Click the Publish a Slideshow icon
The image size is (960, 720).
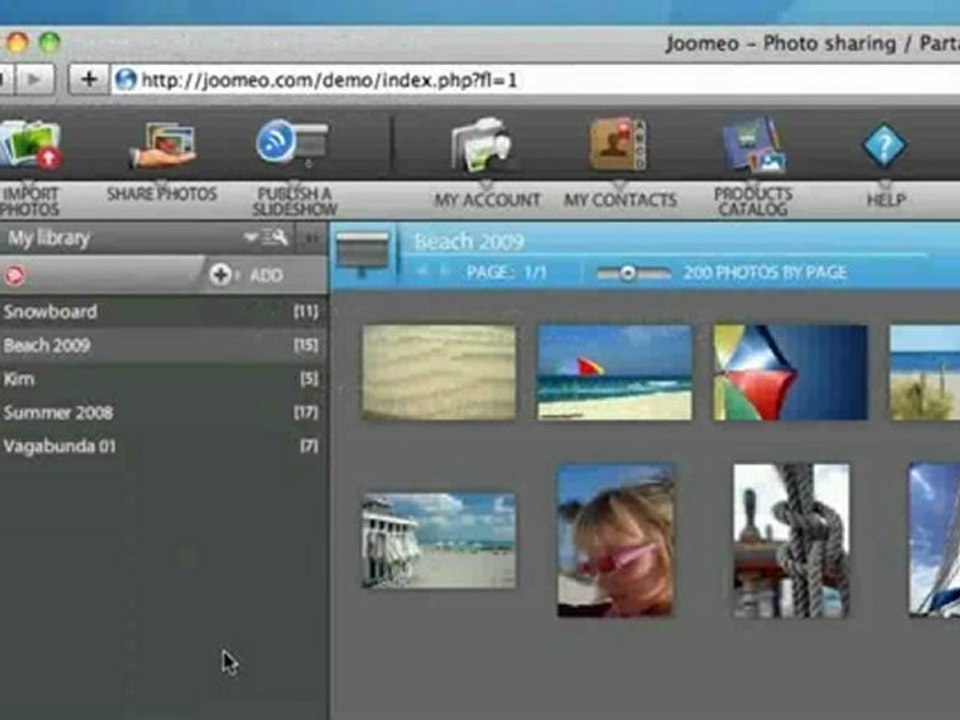coord(292,142)
